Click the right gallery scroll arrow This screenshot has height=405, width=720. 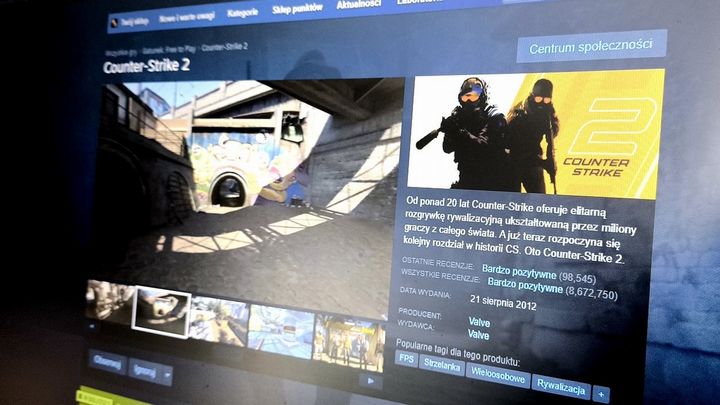tap(371, 381)
